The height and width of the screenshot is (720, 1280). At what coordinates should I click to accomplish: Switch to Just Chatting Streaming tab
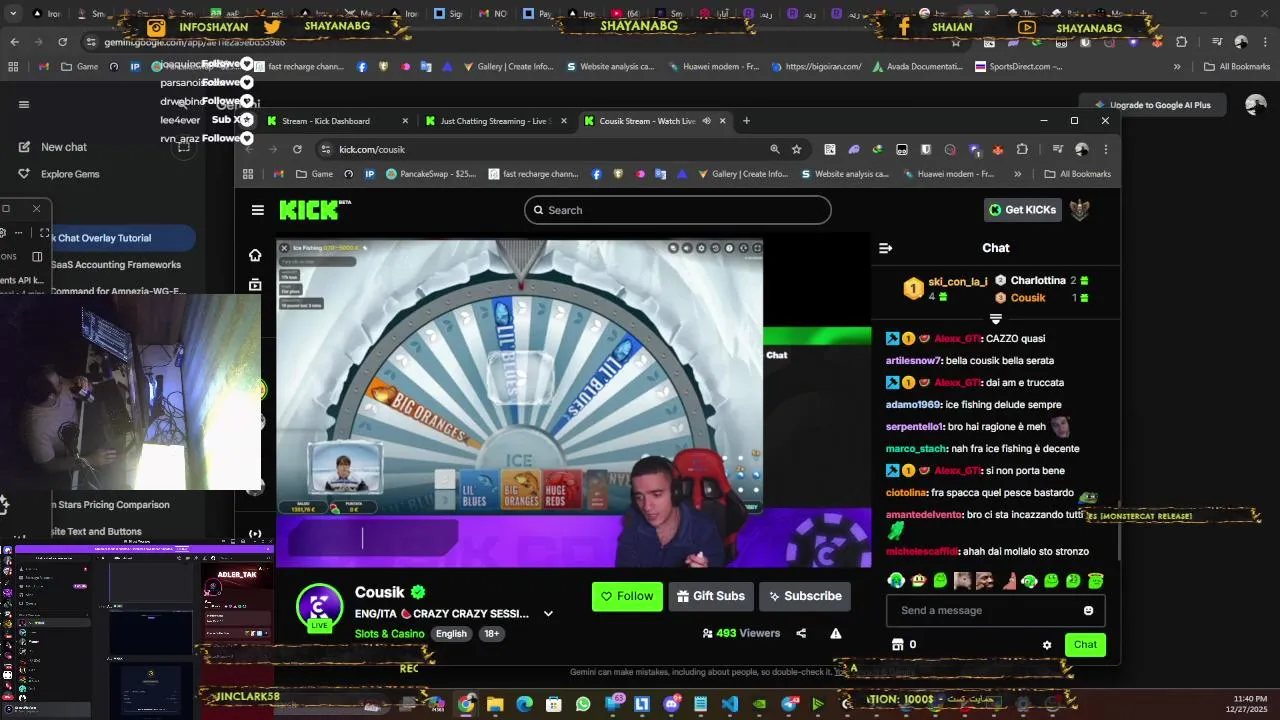pos(494,121)
